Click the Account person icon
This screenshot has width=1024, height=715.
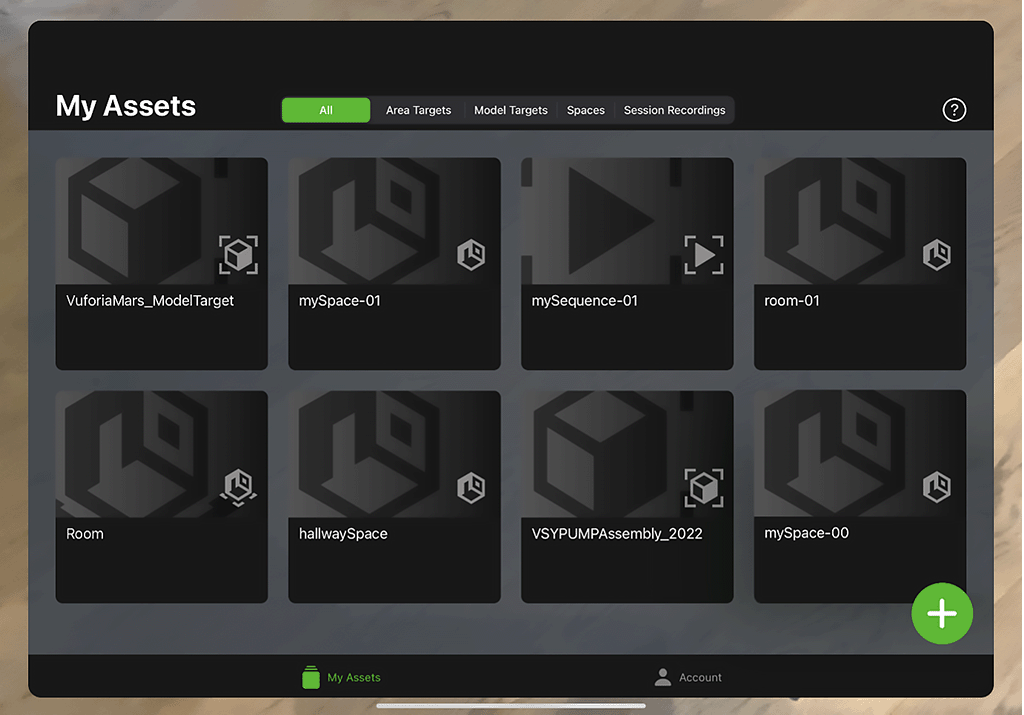pos(663,677)
